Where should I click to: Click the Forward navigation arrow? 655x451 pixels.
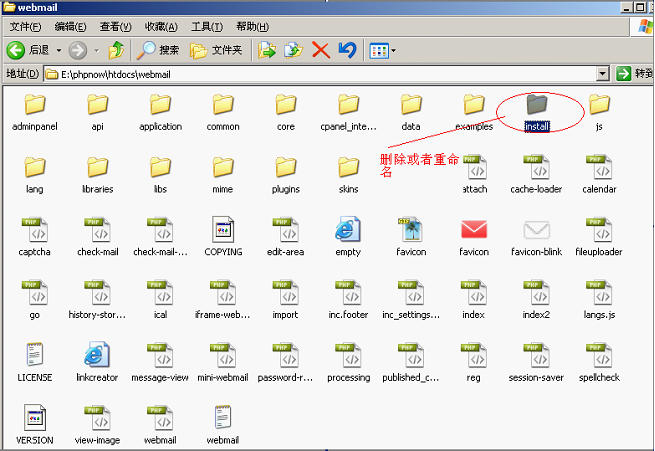[x=78, y=51]
